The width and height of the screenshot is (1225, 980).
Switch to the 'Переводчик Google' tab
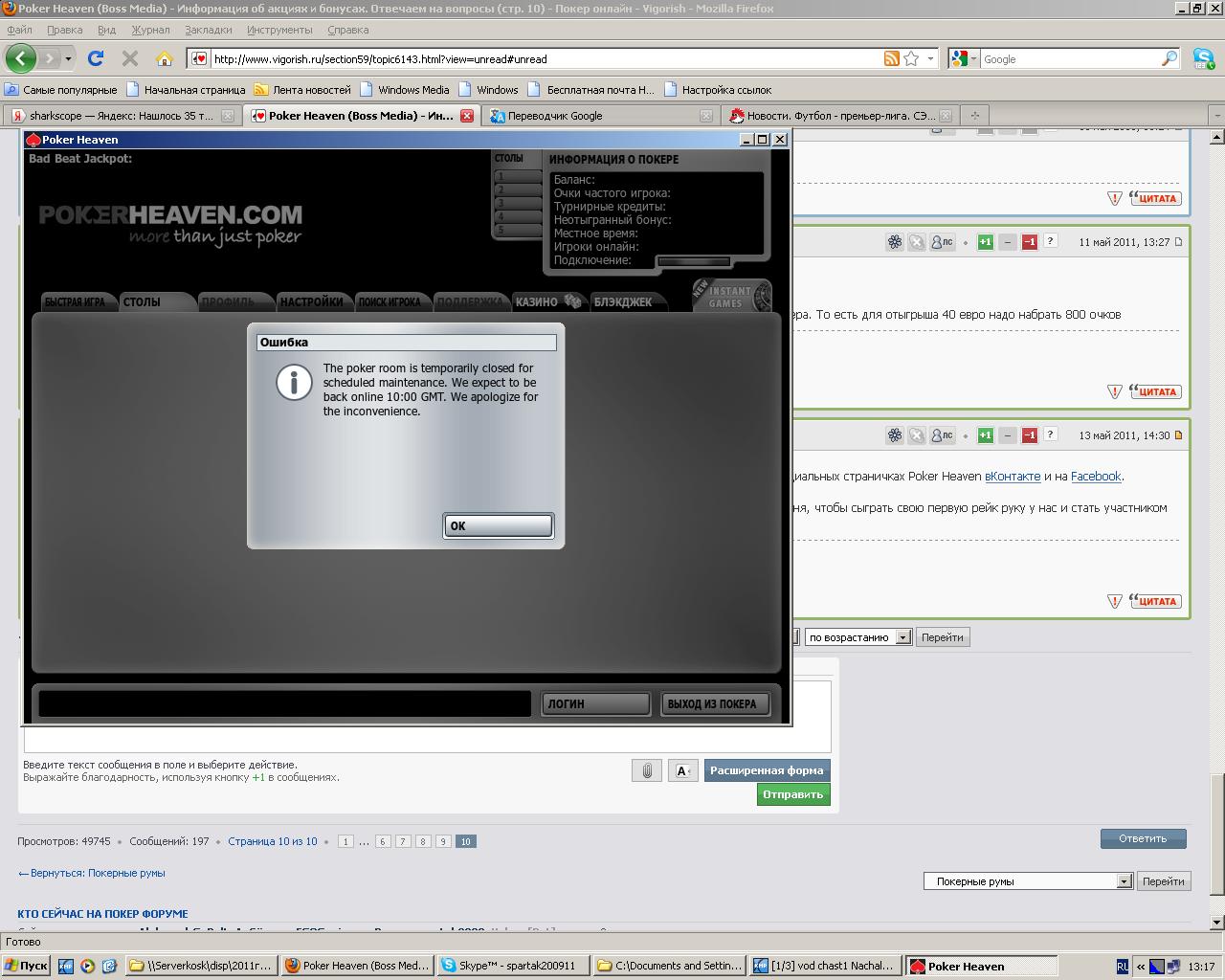click(555, 116)
